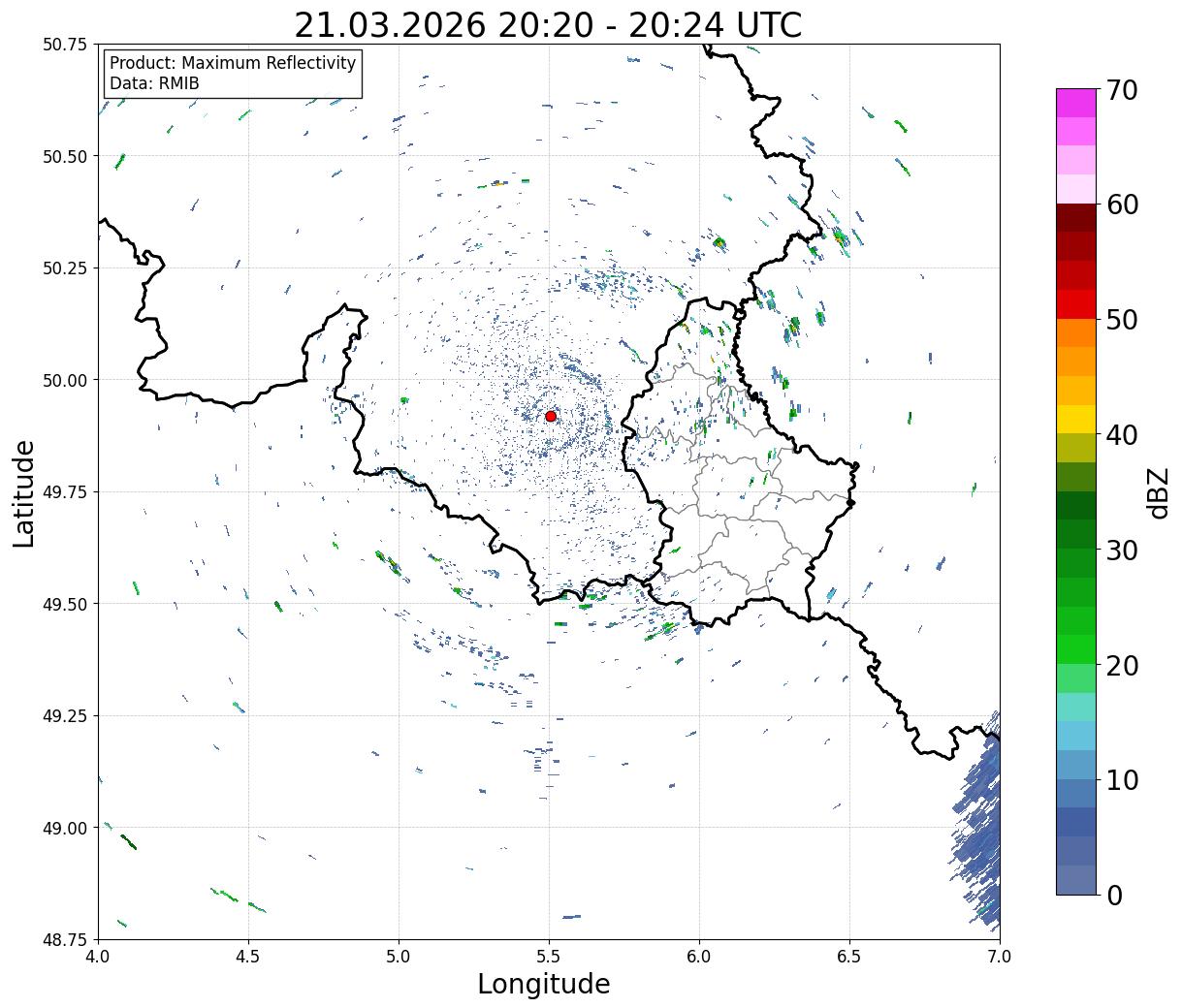Click the colorbar tick label 40
The width and height of the screenshot is (1182, 1008).
click(x=1123, y=434)
